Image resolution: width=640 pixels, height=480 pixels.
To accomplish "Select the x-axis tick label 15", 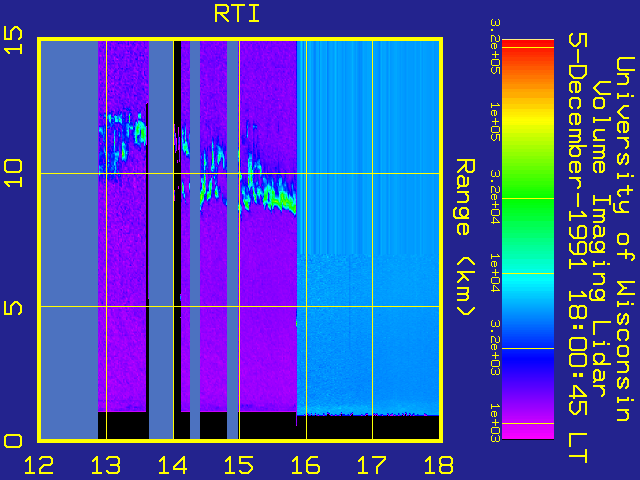I will (x=239, y=465).
